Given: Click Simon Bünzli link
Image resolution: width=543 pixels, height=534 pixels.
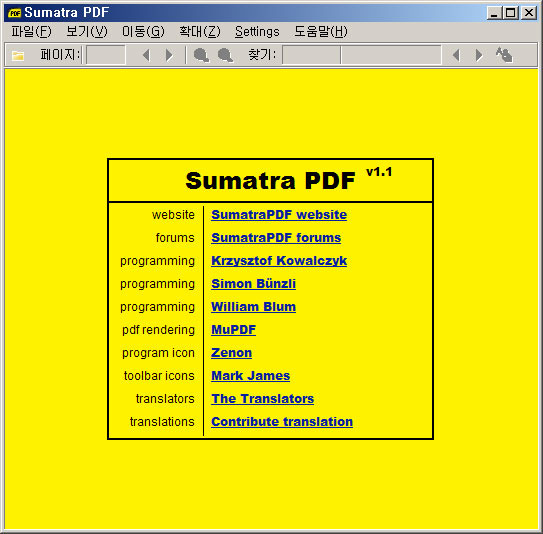Looking at the screenshot, I should 253,284.
